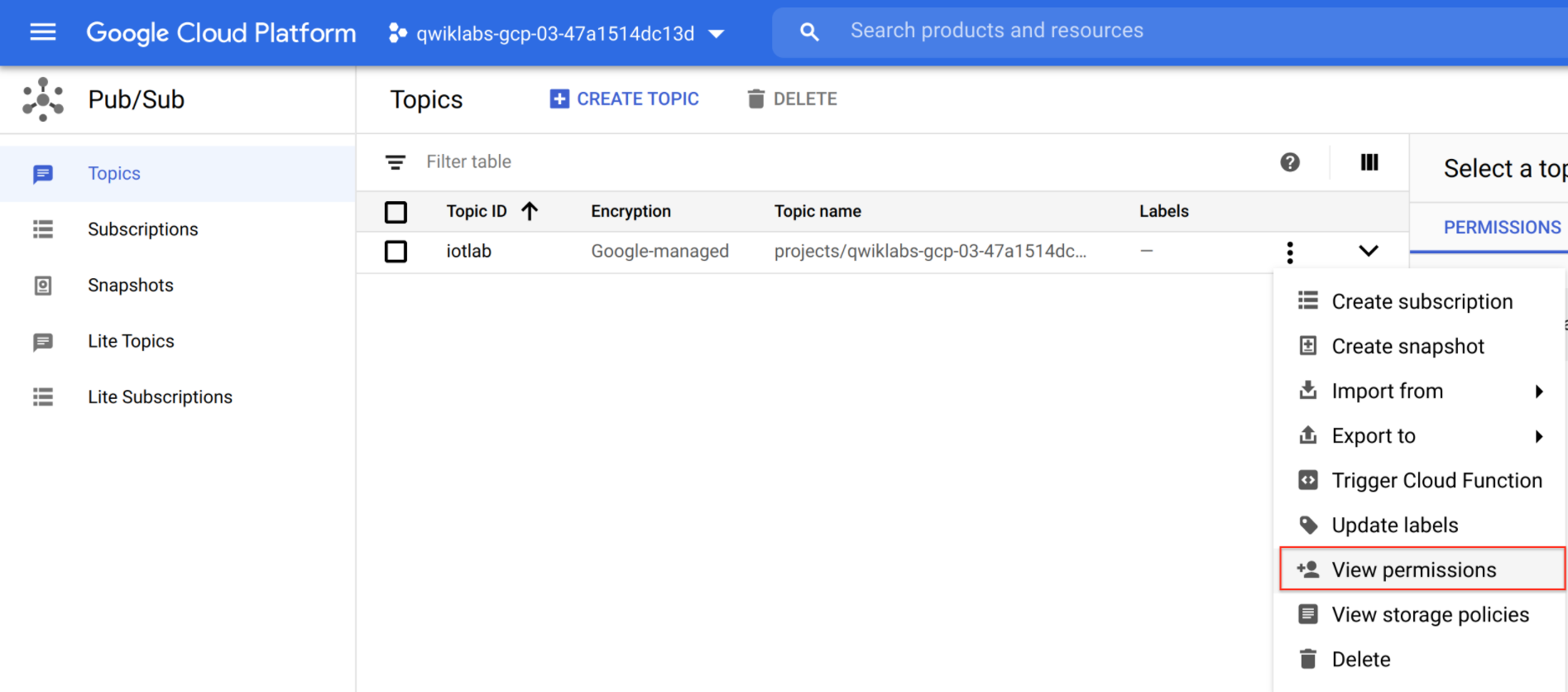Click the Lite Topics sidebar icon
1568x692 pixels.
coord(43,342)
